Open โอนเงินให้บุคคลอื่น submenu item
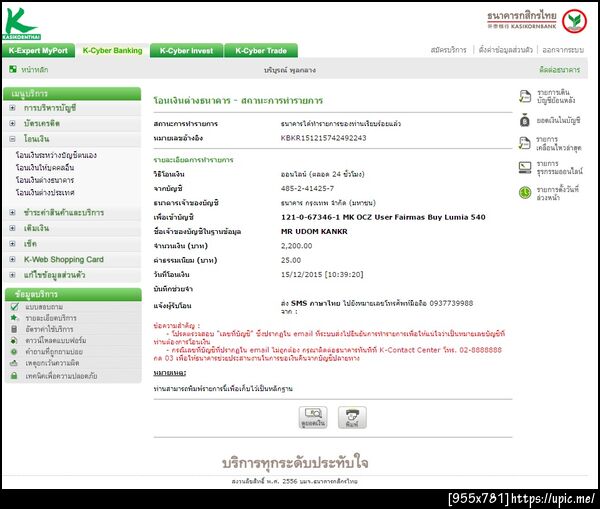Image resolution: width=600 pixels, height=509 pixels. (x=45, y=168)
